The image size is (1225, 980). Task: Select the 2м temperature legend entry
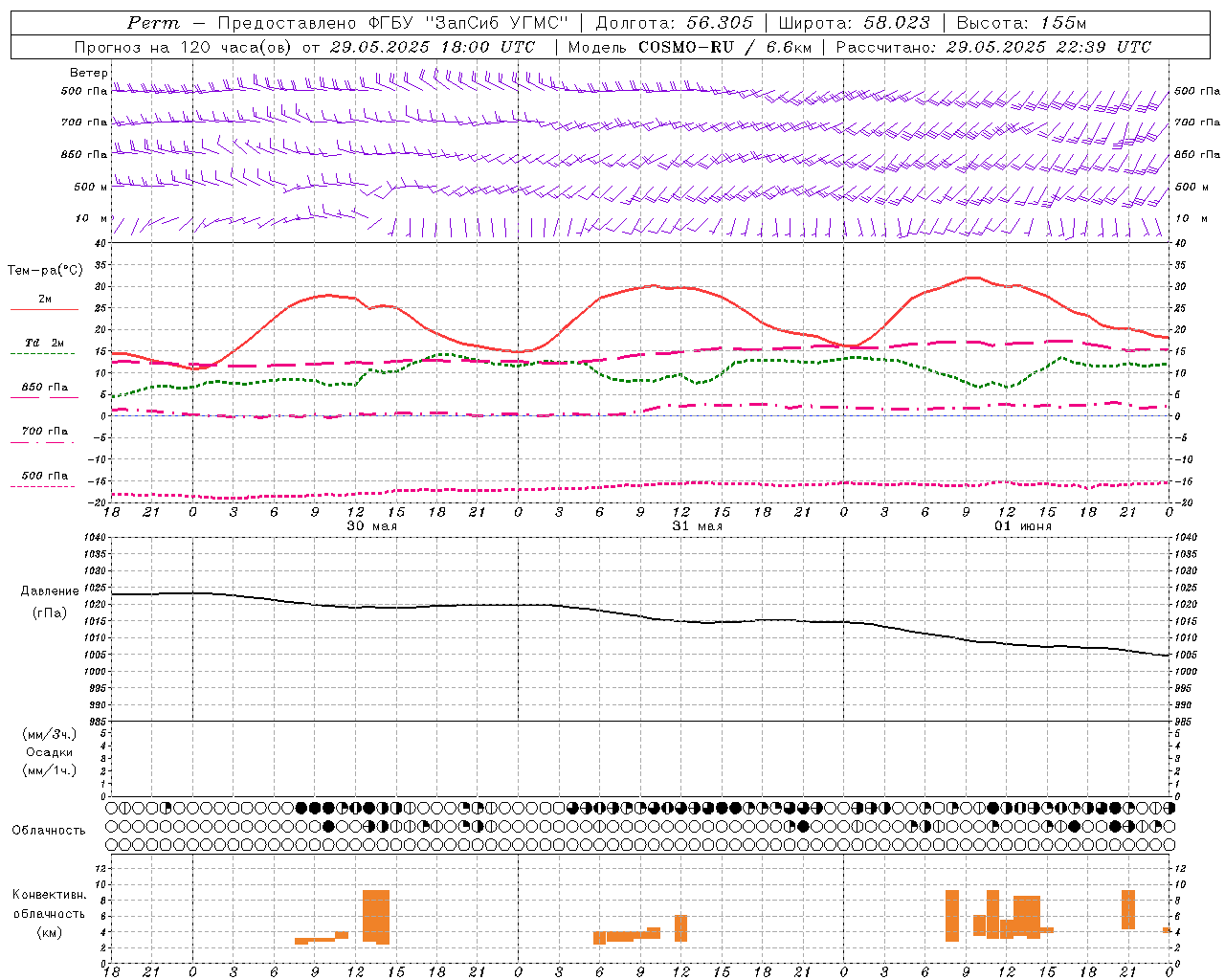pos(45,300)
